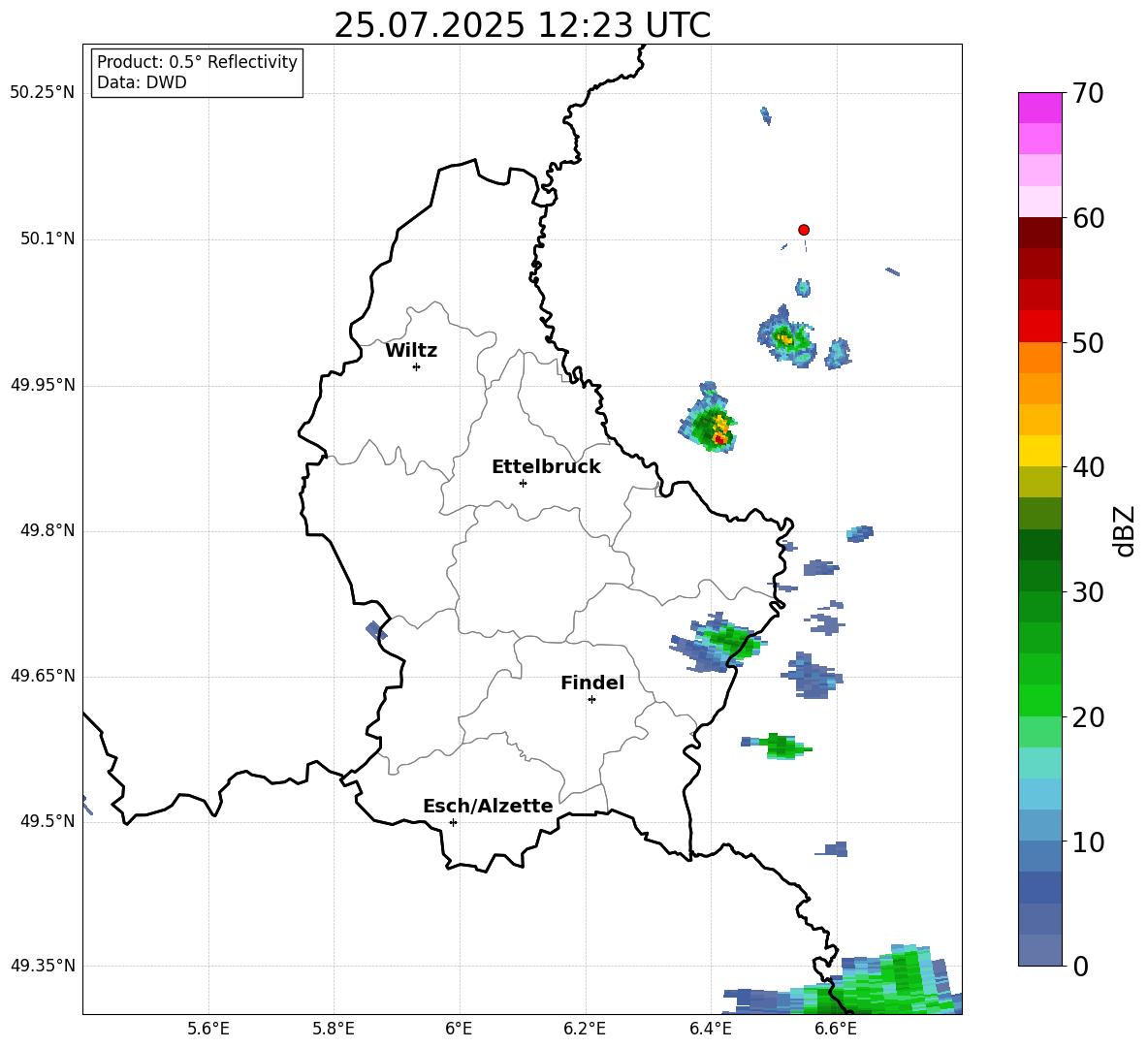The image size is (1148, 1048).
Task: Click the 6.6°E longitude label
Action: (x=836, y=1029)
